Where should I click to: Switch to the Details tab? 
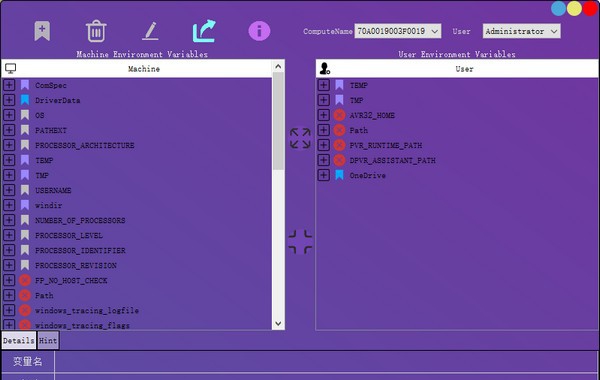(x=19, y=341)
